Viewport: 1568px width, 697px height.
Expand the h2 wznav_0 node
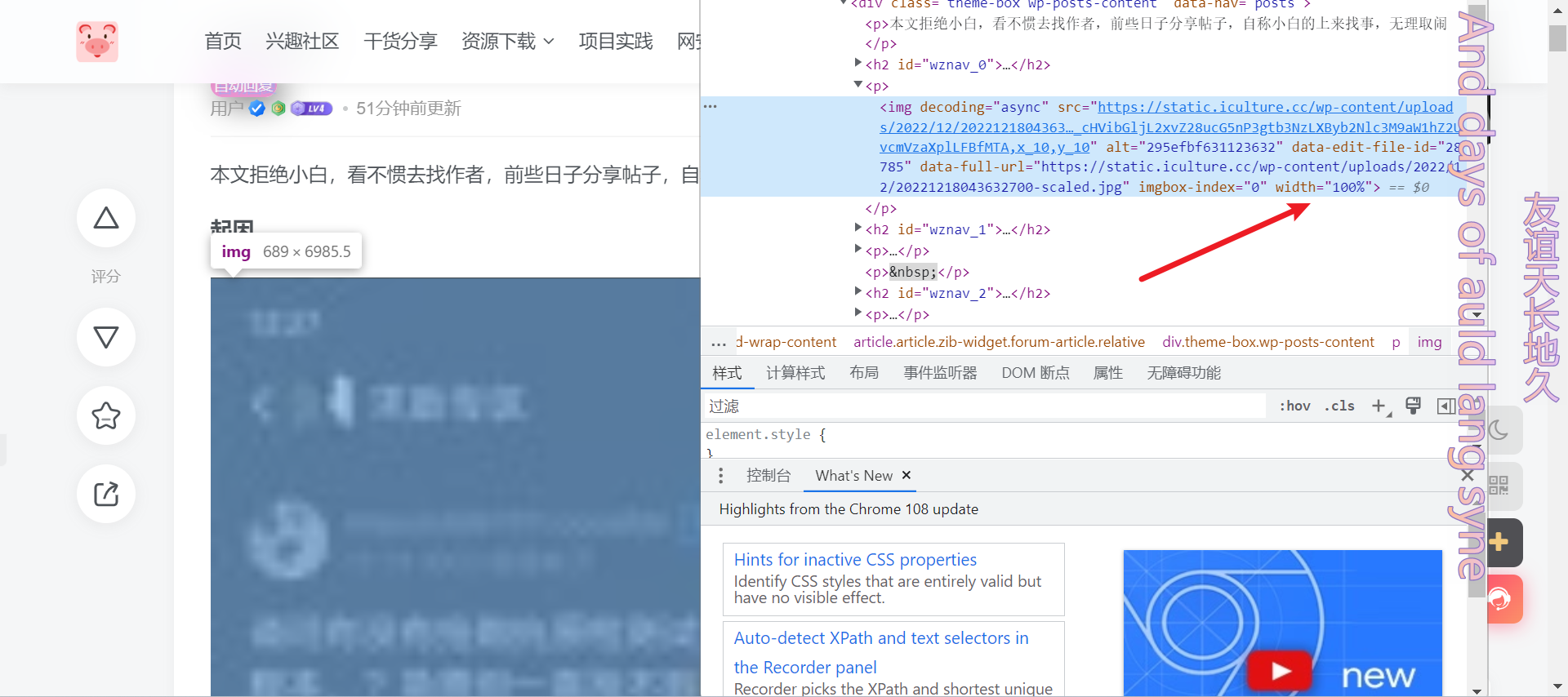[x=857, y=63]
